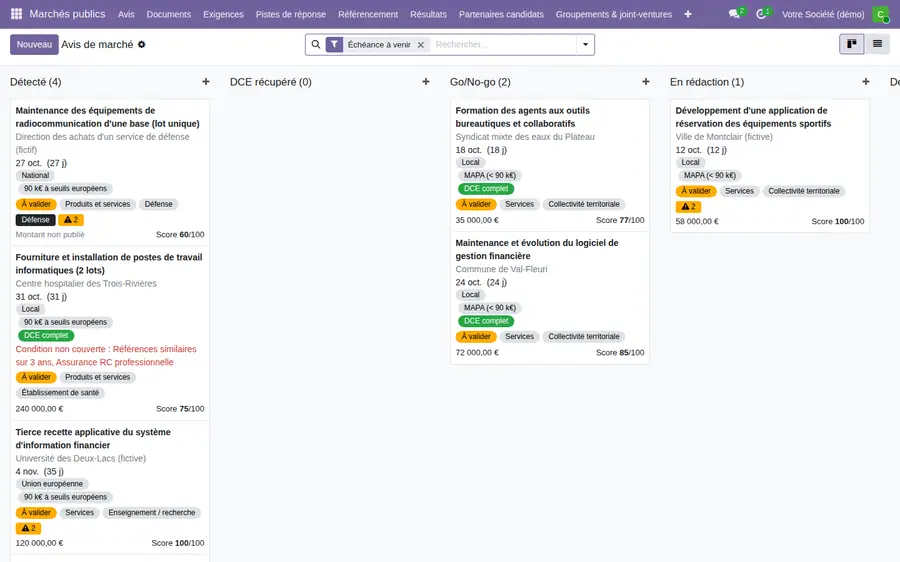
Task: Remove the Échéance à venir filter
Action: (x=421, y=45)
